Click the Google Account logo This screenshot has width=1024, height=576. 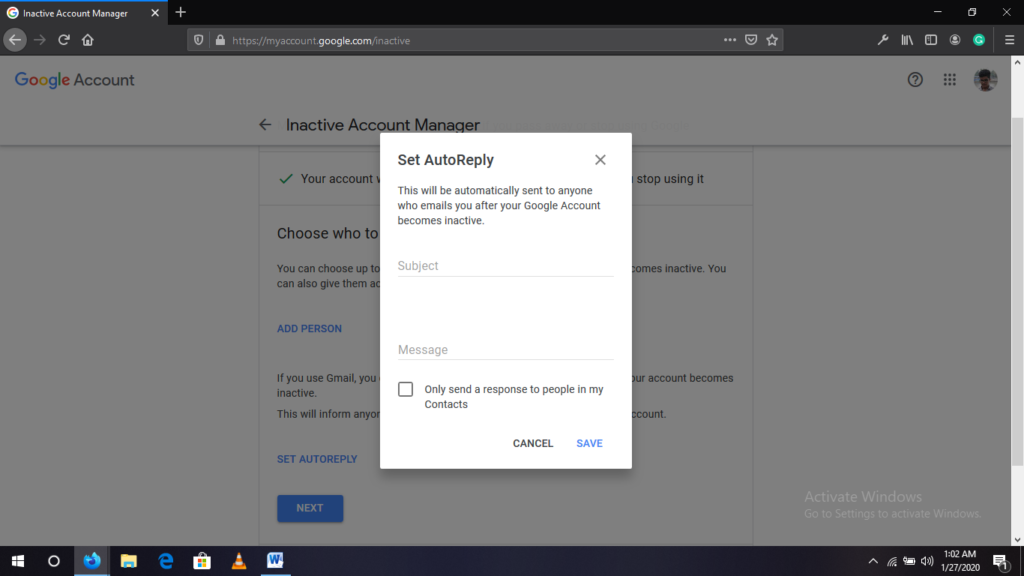(x=74, y=80)
